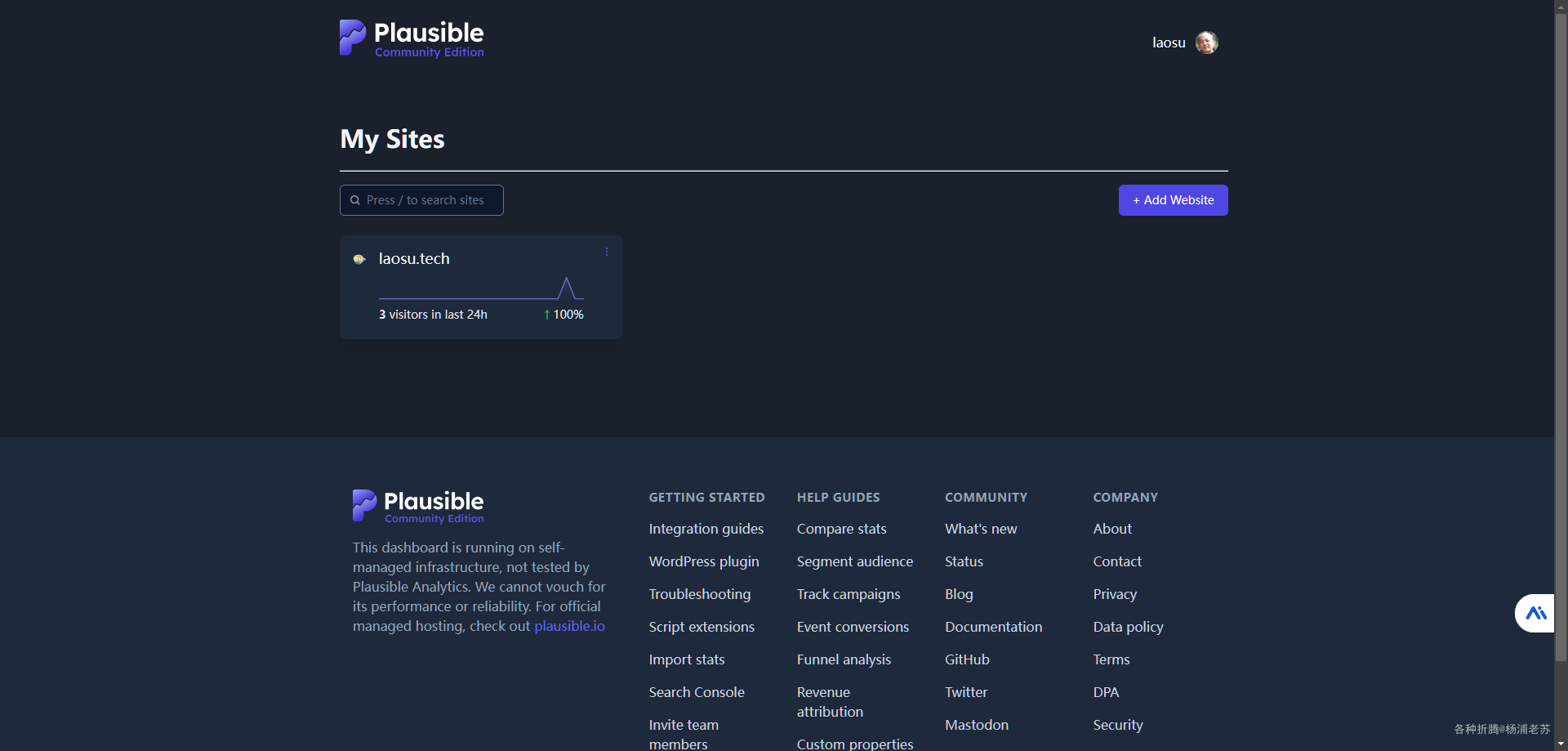Open Revenue attribution help guide
The height and width of the screenshot is (751, 1568).
830,702
